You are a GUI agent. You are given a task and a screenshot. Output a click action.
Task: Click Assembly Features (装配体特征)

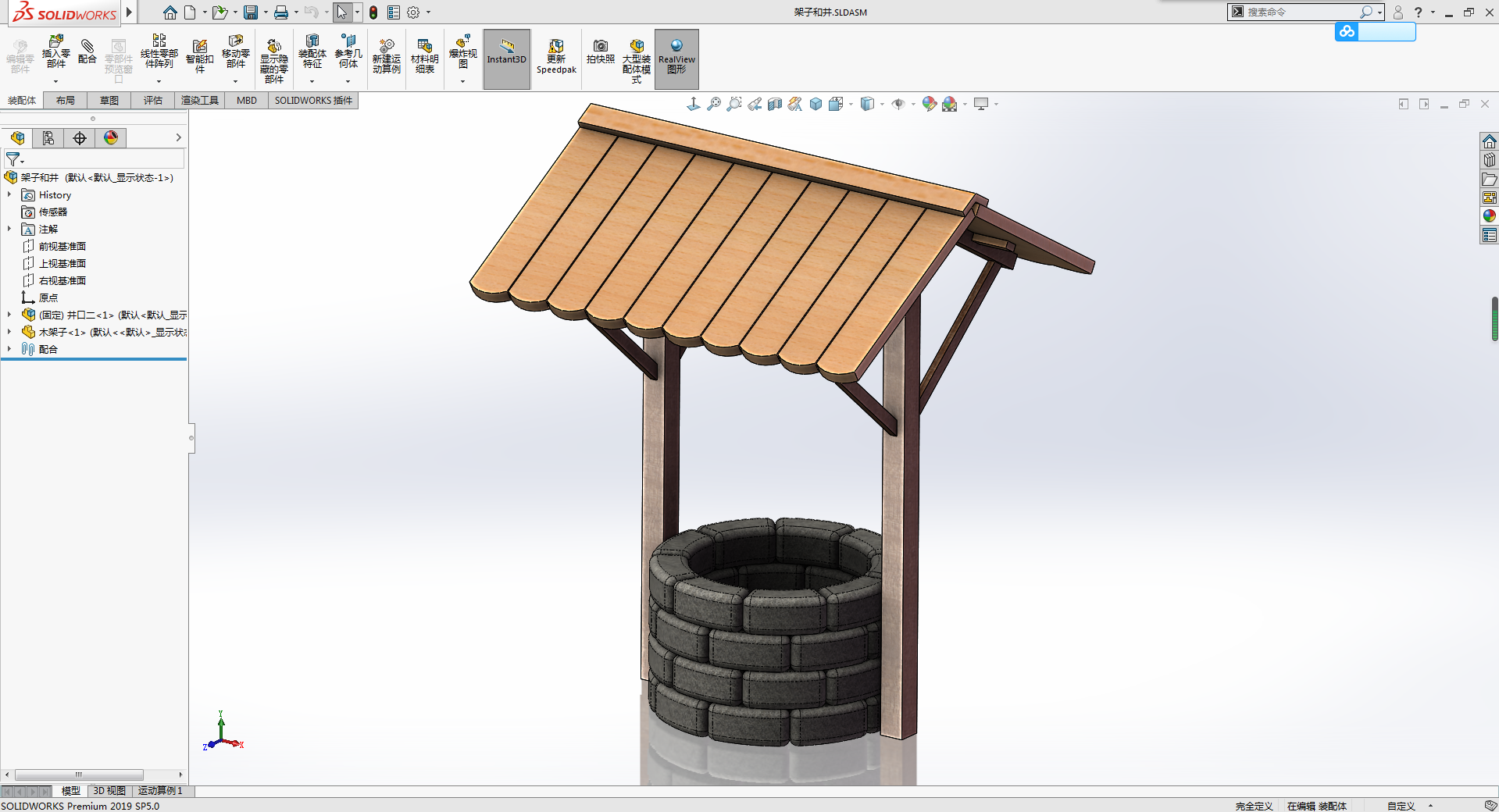(x=312, y=52)
